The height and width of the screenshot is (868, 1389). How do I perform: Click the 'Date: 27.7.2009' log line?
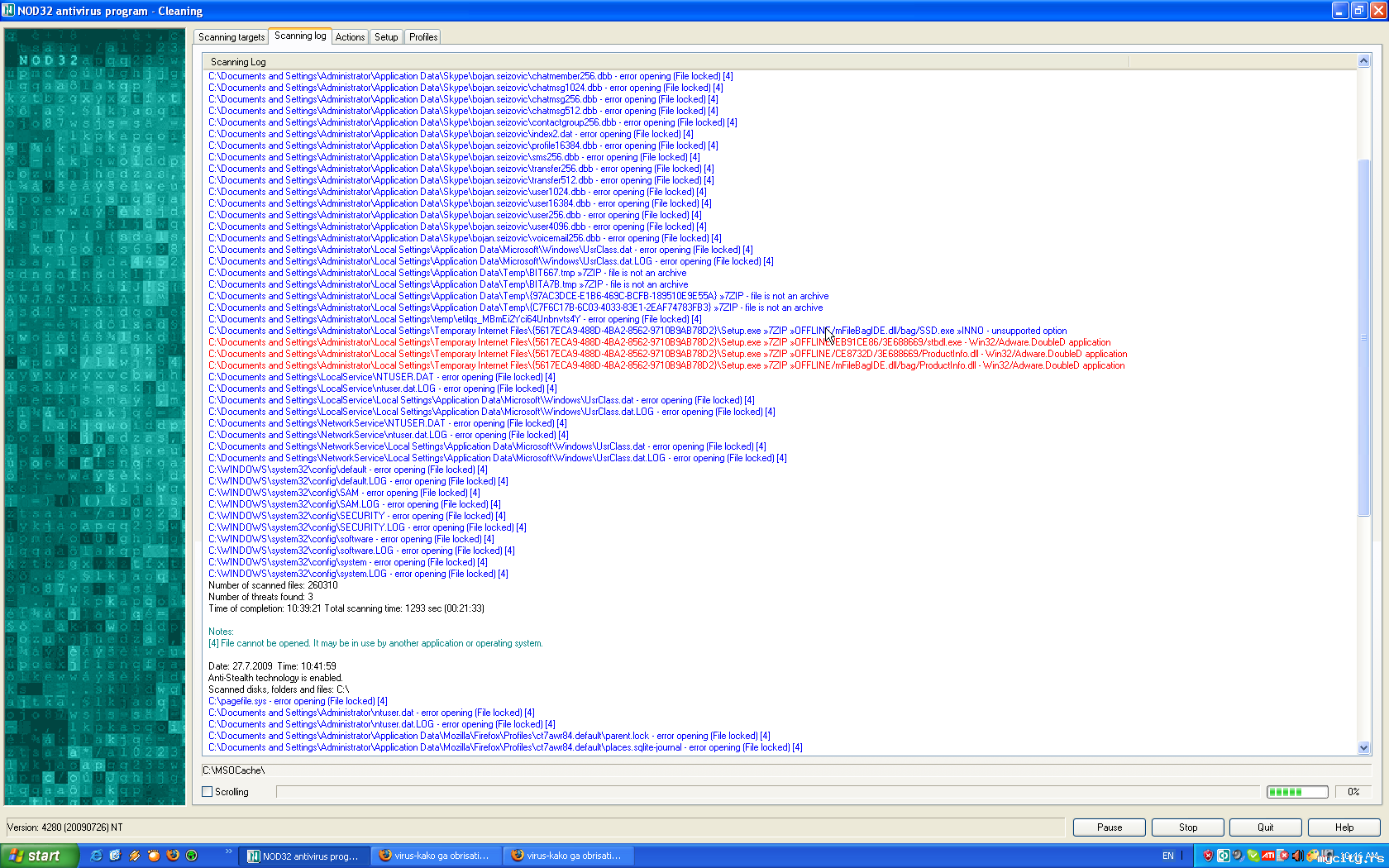coord(272,666)
